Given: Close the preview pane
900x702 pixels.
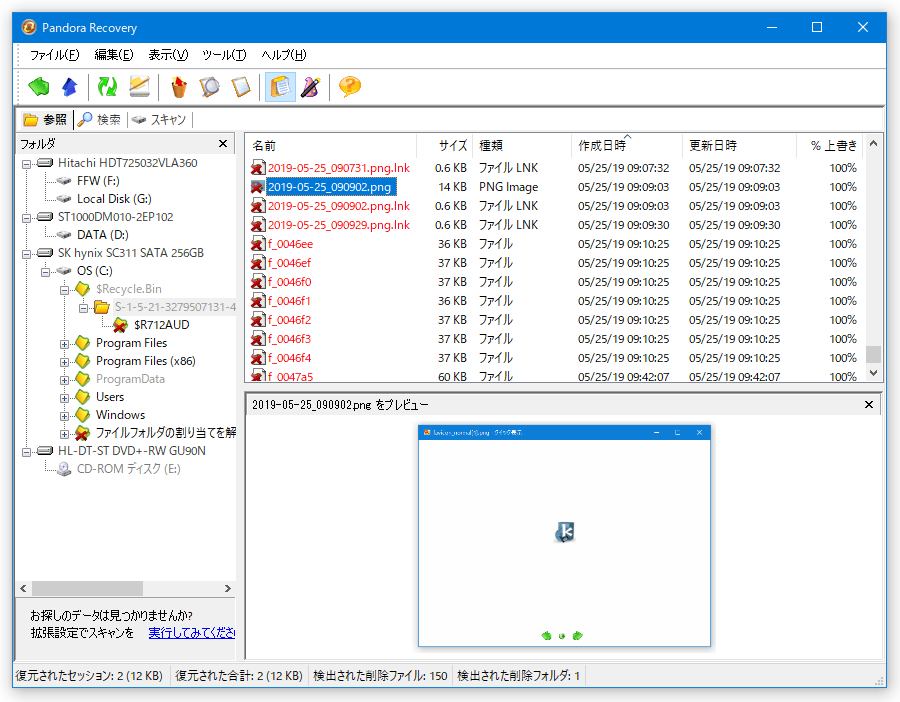Looking at the screenshot, I should [868, 405].
